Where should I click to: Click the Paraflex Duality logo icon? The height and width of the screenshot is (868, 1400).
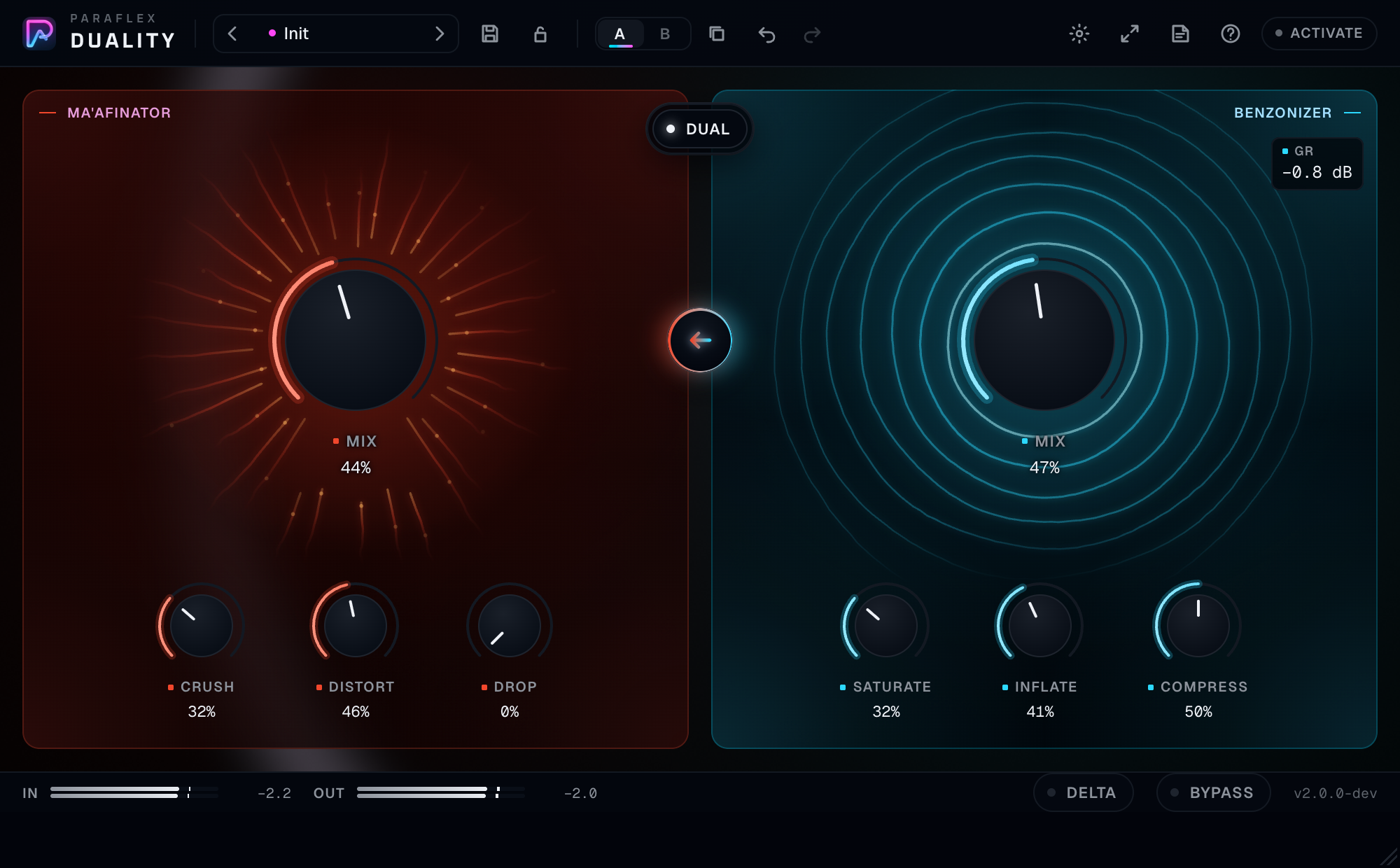(x=39, y=34)
